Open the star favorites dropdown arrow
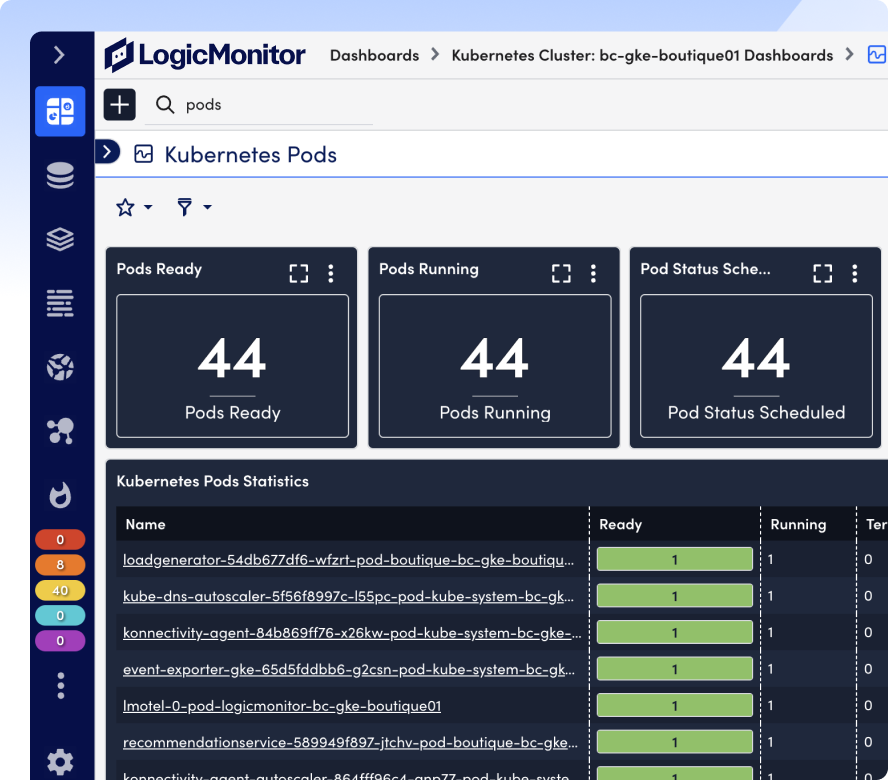The image size is (888, 780). pyautogui.click(x=148, y=207)
